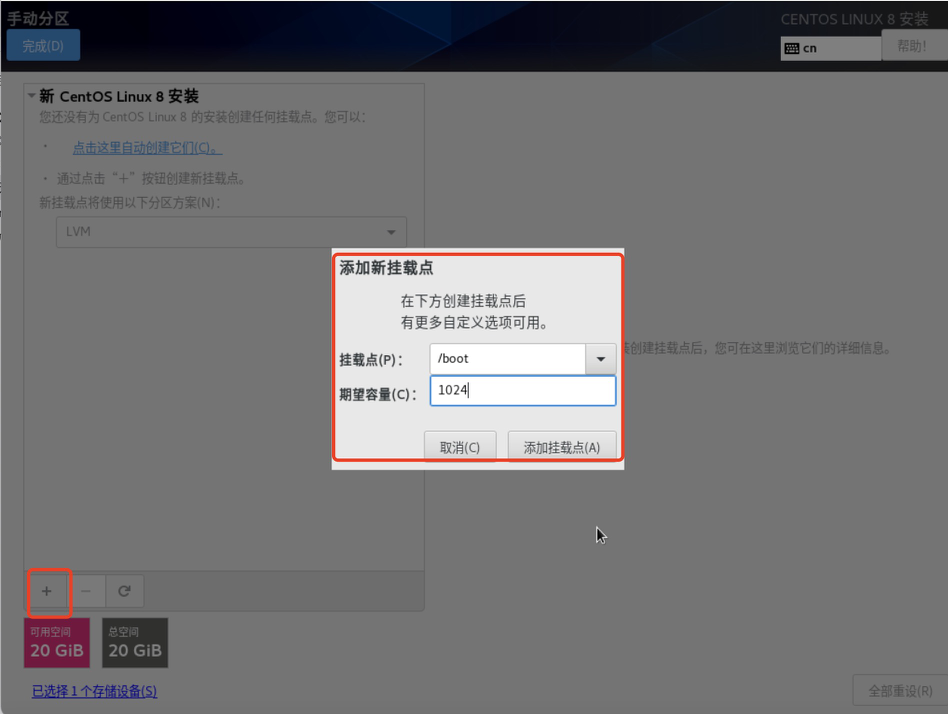Click the refresh storage reload icon
The height and width of the screenshot is (714, 948).
coord(125,591)
